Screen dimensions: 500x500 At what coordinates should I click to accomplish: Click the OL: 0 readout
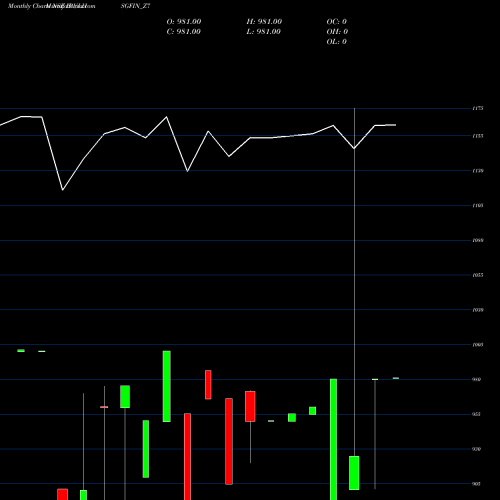(x=336, y=42)
